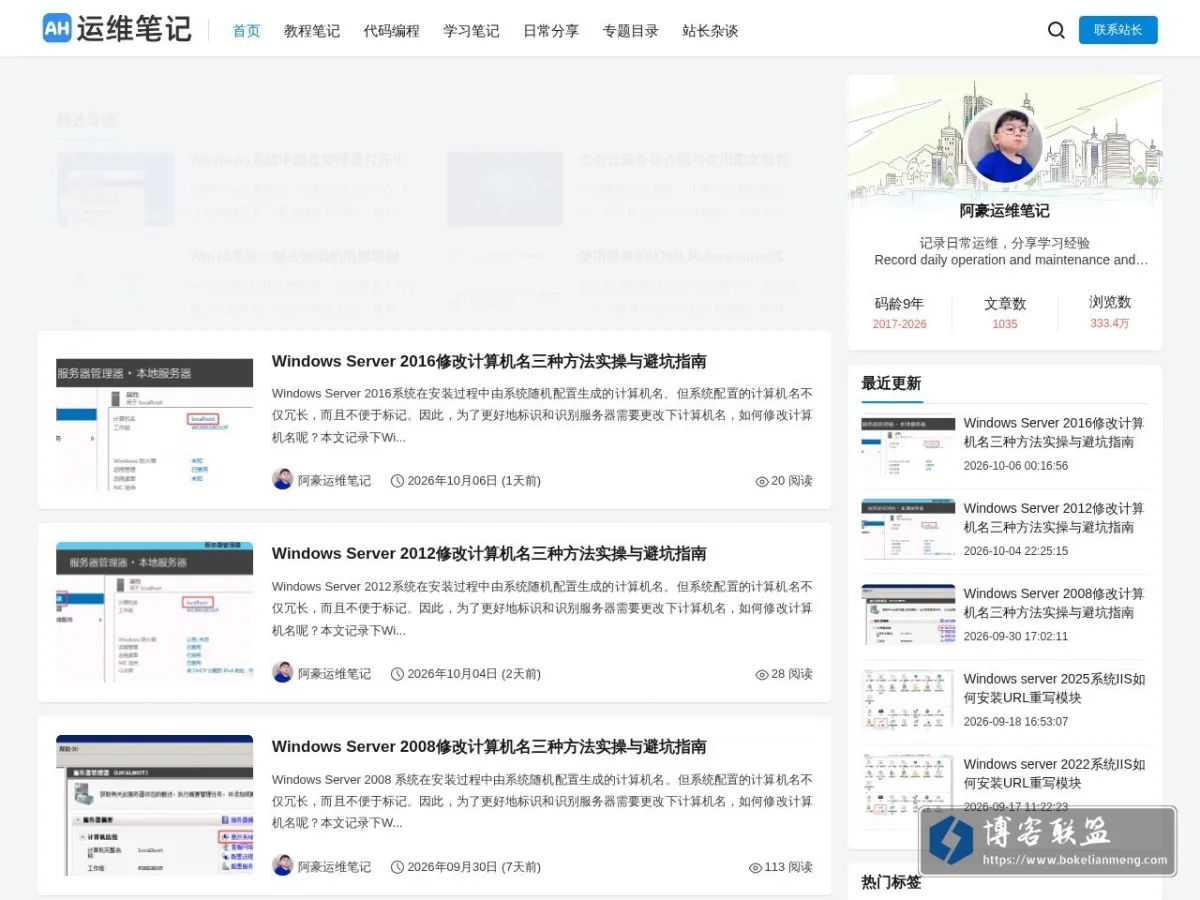The width and height of the screenshot is (1200, 900).
Task: Click the 码龄9年 2017-2026 stat
Action: (899, 313)
